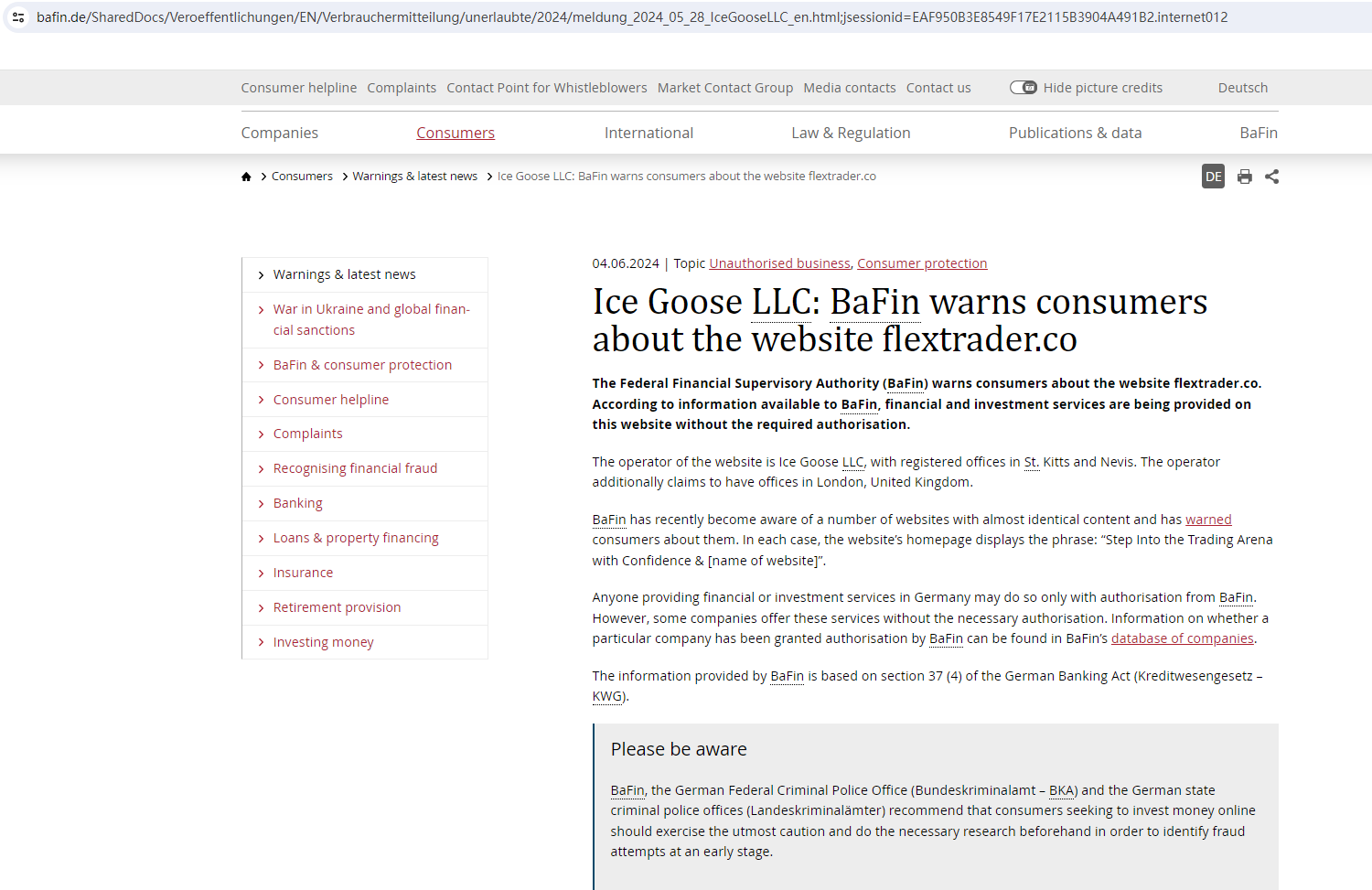
Task: Open the DE German version icon
Action: click(x=1213, y=177)
